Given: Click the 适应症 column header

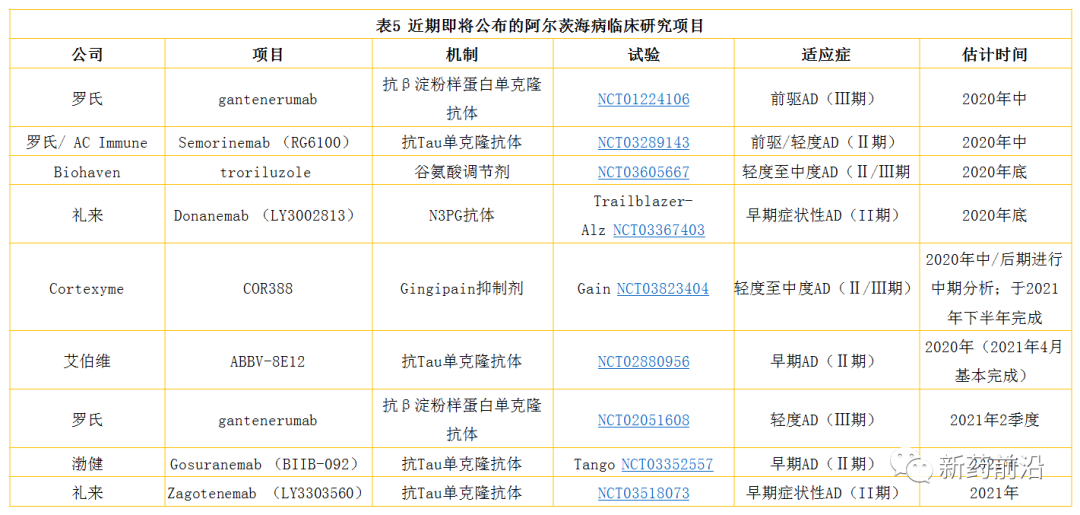Looking at the screenshot, I should [826, 55].
